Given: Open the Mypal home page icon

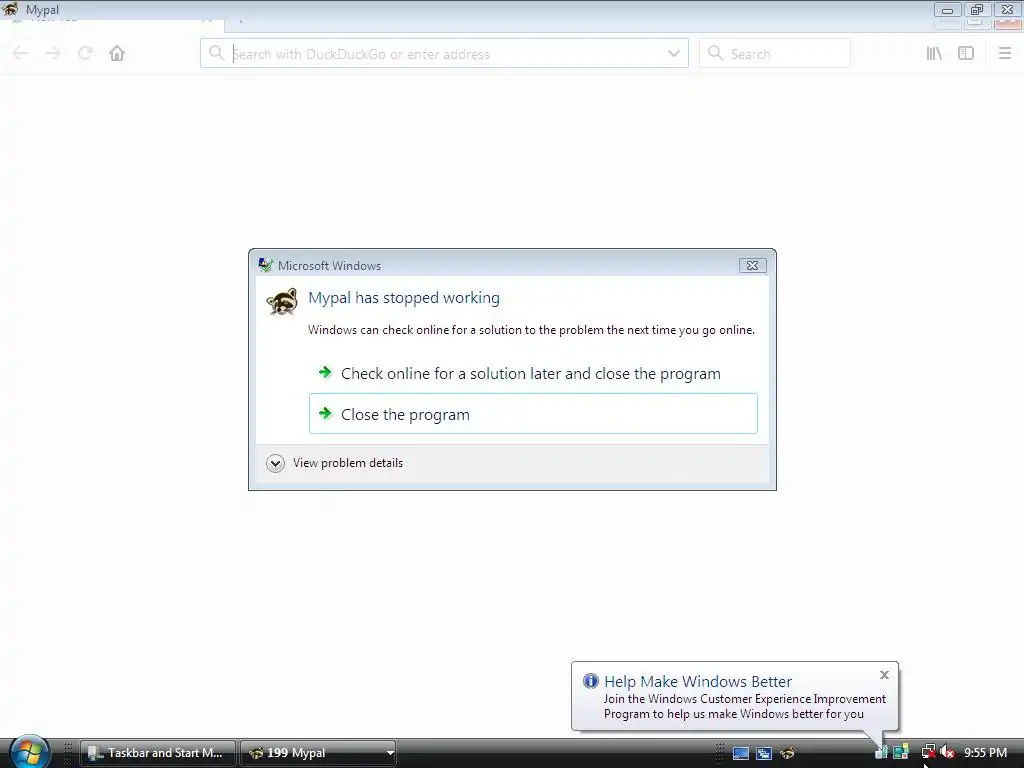Looking at the screenshot, I should coord(117,54).
